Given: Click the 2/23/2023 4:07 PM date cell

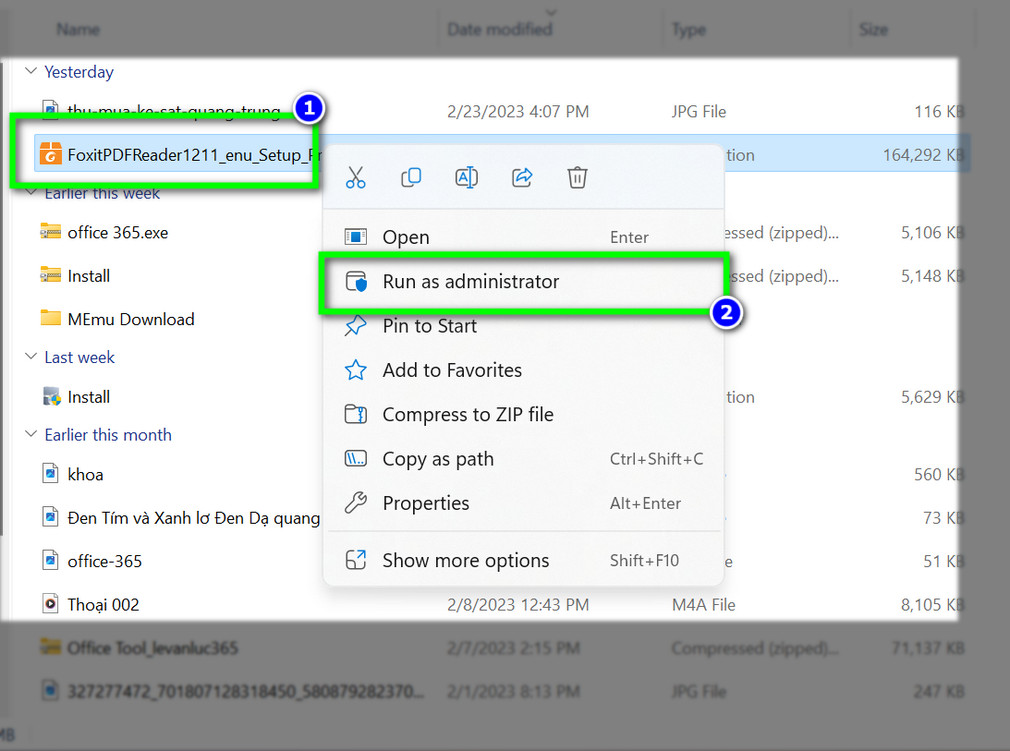Looking at the screenshot, I should pyautogui.click(x=518, y=111).
